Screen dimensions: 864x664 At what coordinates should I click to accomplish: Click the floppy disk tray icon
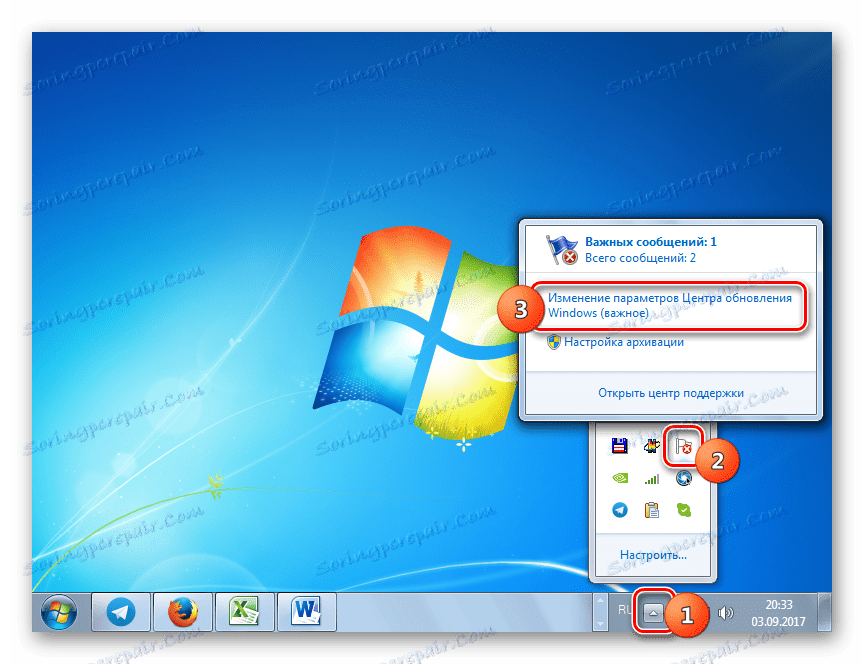pos(620,445)
